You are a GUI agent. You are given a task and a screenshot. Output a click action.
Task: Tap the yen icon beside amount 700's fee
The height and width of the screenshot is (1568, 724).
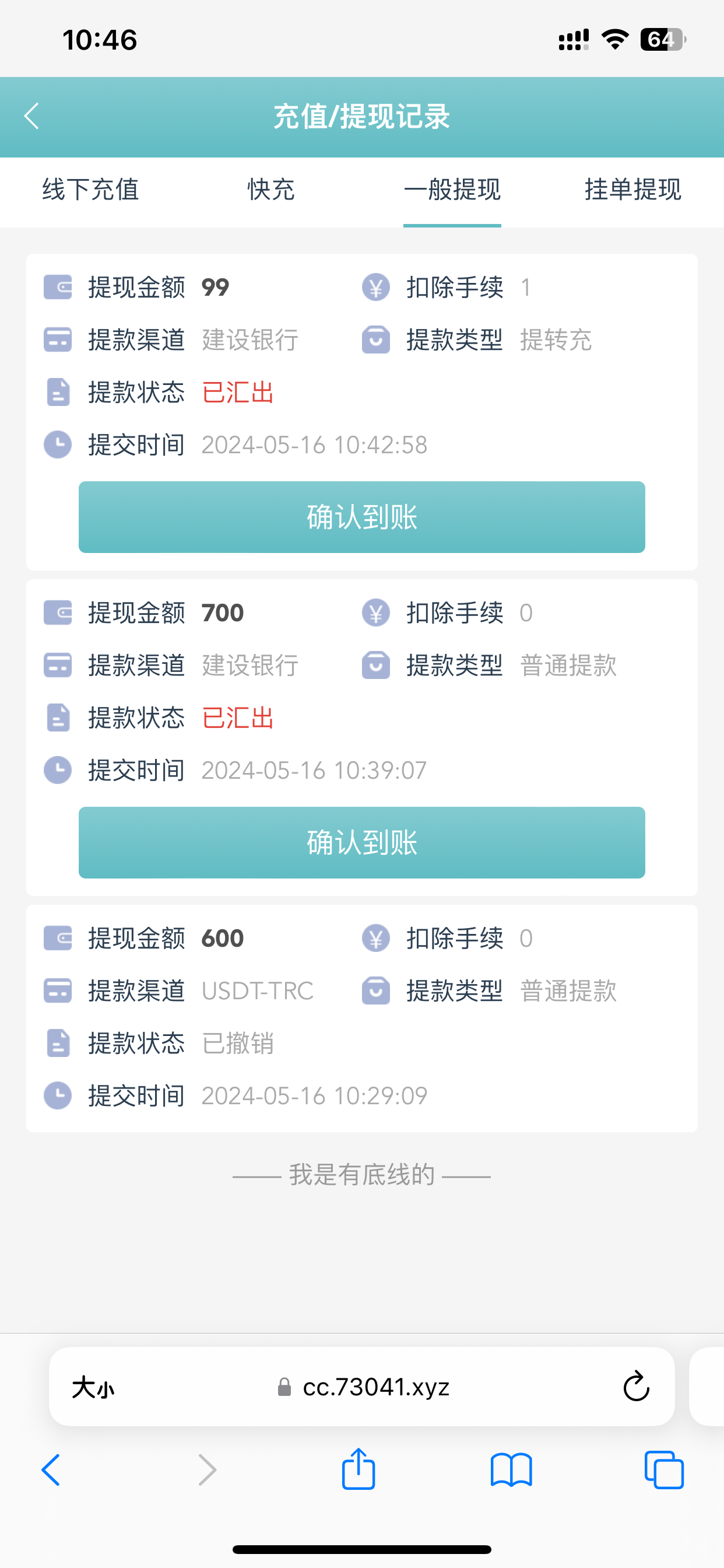pyautogui.click(x=376, y=613)
